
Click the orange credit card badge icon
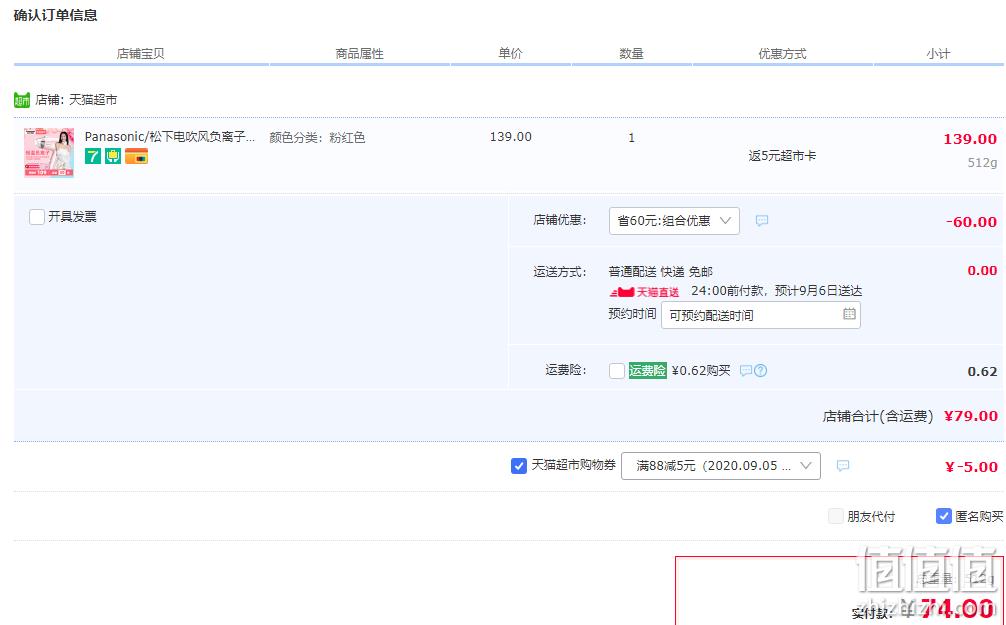click(136, 156)
